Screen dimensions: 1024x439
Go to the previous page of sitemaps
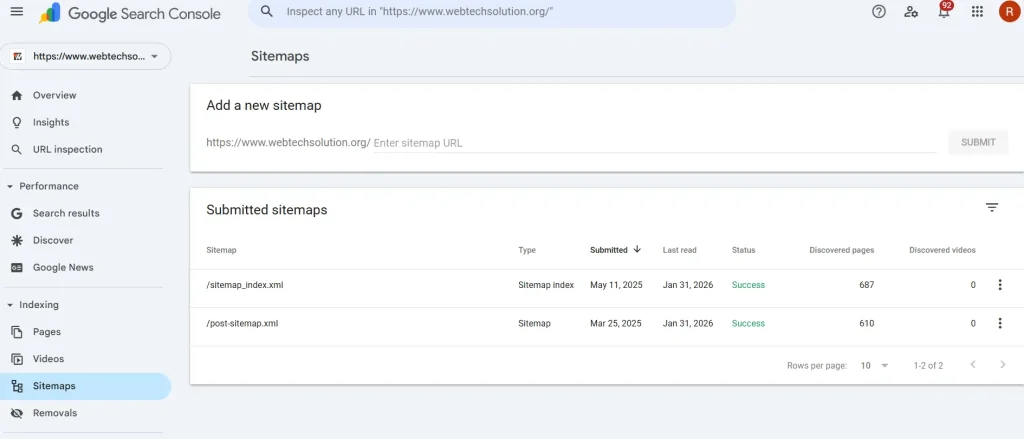(x=972, y=365)
